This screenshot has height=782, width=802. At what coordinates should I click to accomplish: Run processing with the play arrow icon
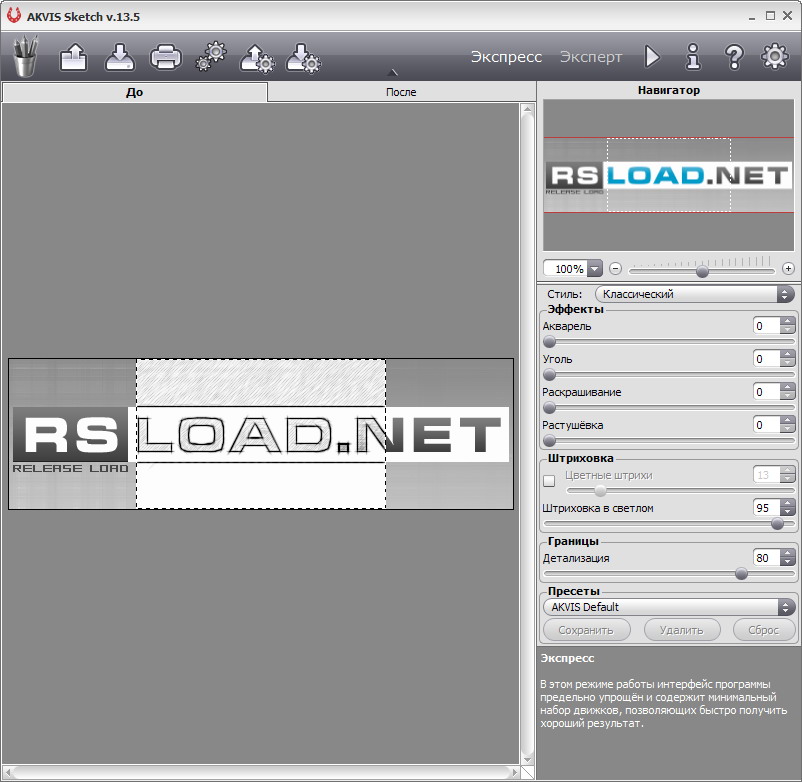[x=652, y=56]
